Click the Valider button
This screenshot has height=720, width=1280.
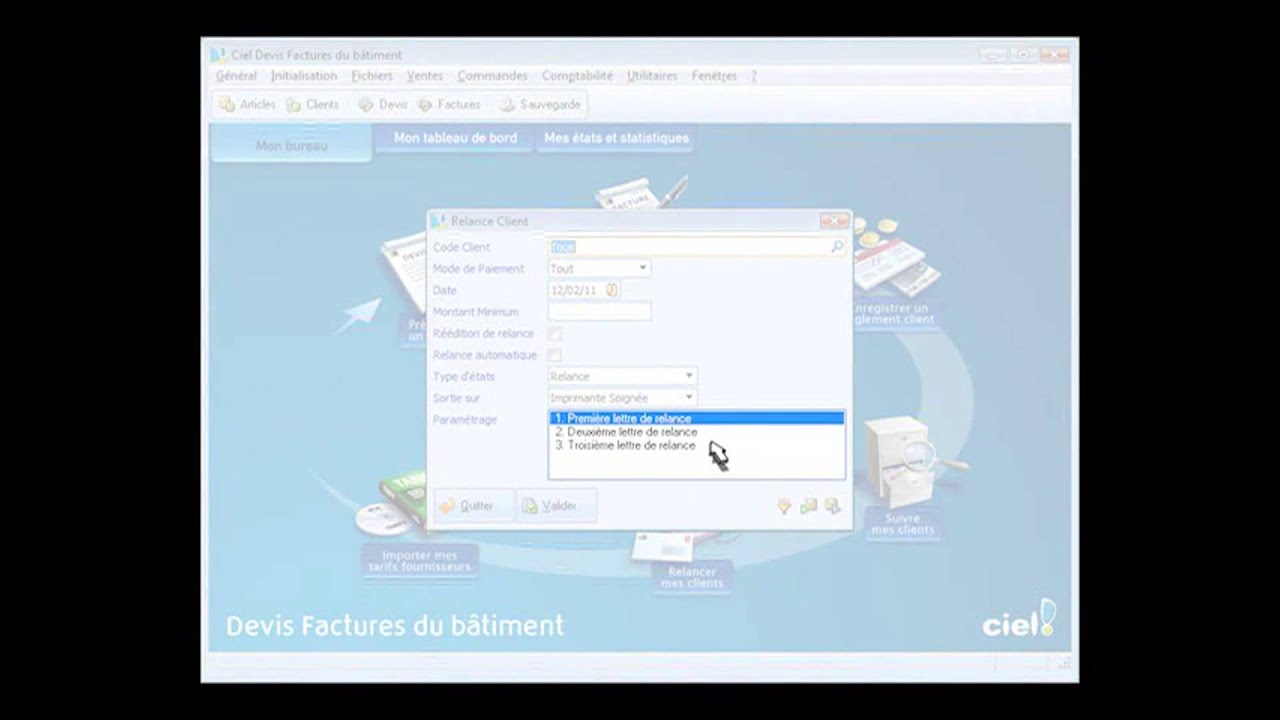click(x=557, y=506)
